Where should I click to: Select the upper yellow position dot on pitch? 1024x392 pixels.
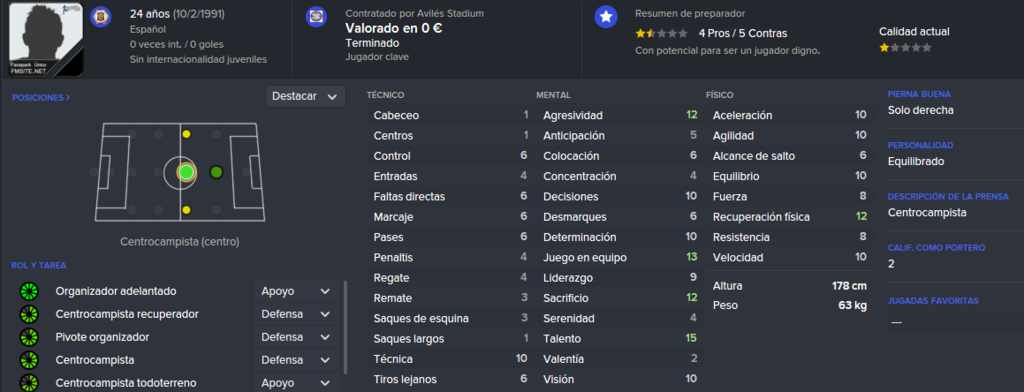click(x=187, y=134)
